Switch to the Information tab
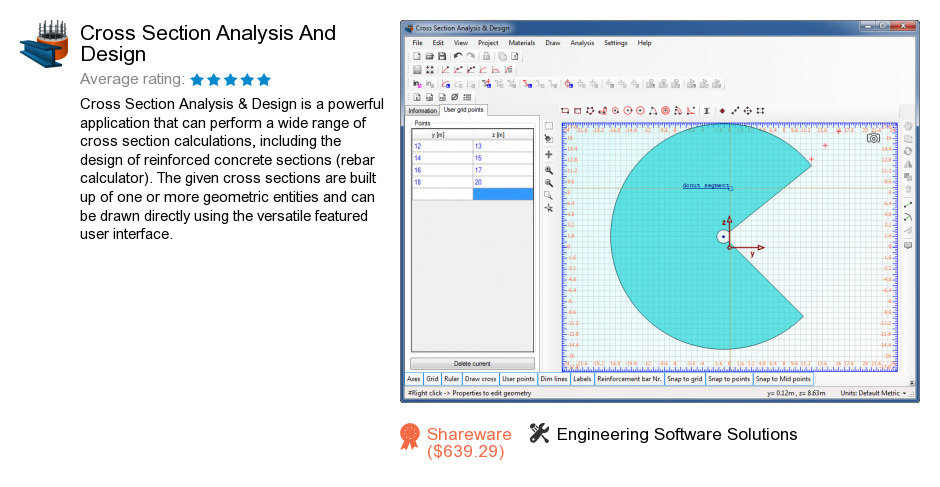Screen dimensions: 940x487 pos(423,111)
